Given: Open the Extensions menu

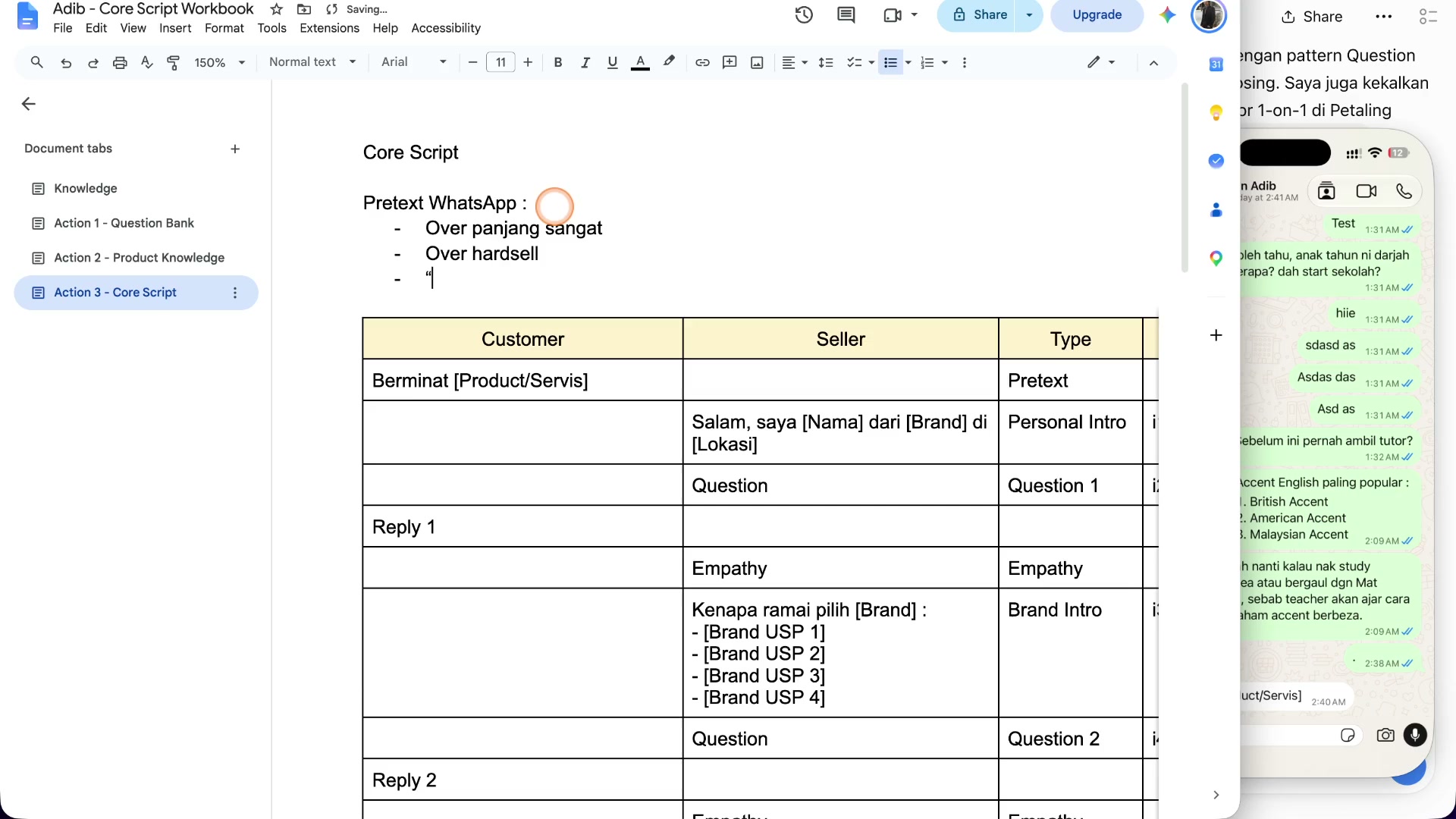Looking at the screenshot, I should (x=329, y=28).
